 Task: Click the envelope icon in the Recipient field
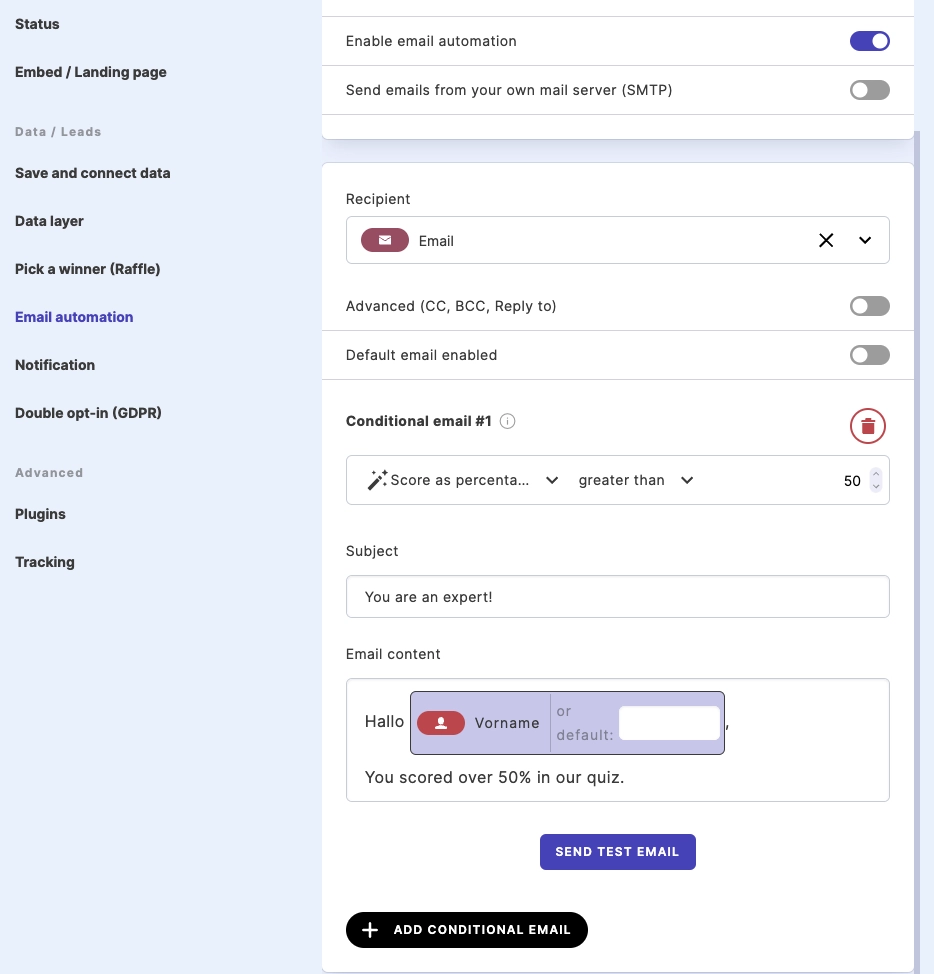385,240
